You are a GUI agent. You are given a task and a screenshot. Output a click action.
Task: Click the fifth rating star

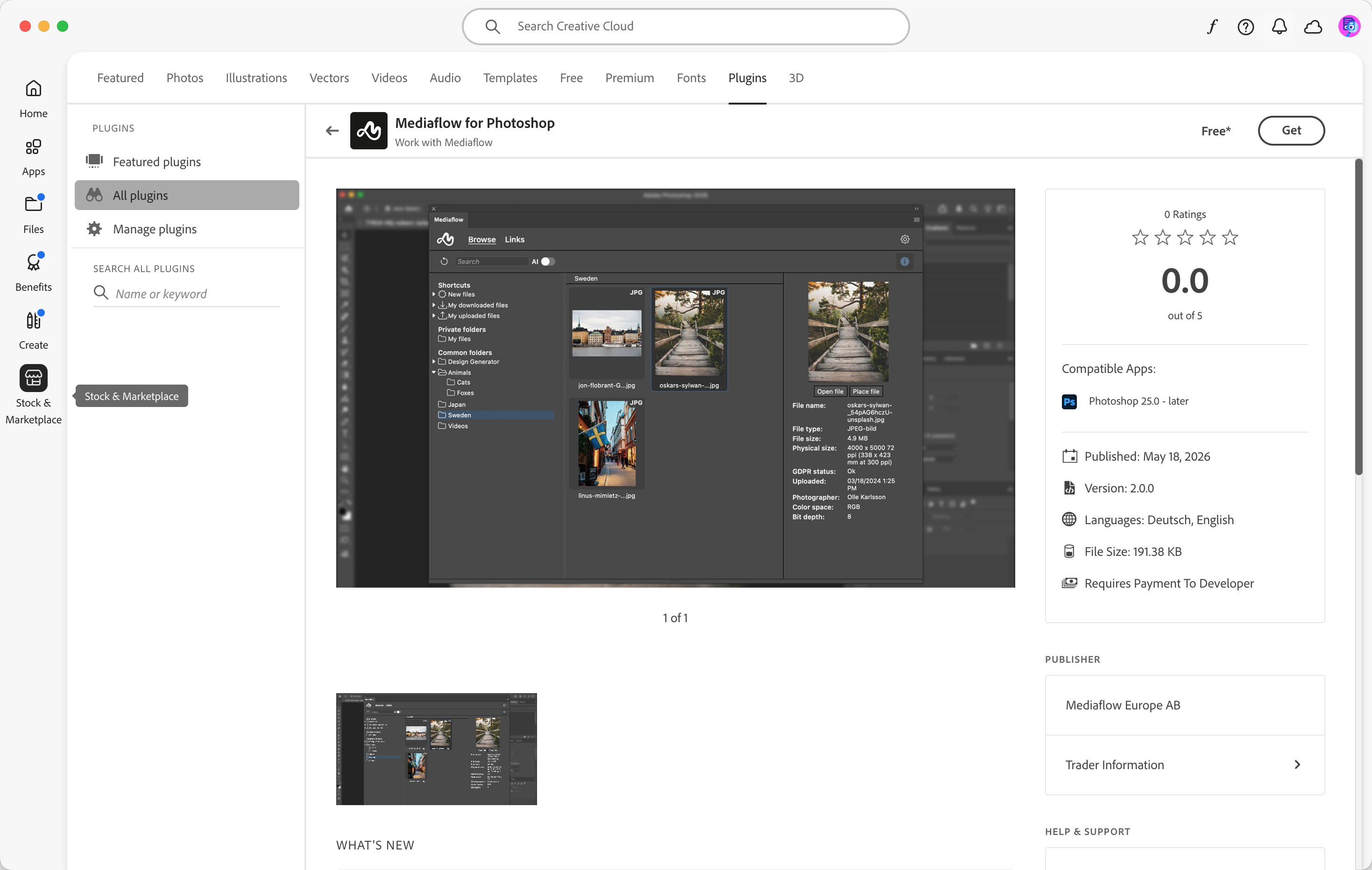(x=1230, y=237)
